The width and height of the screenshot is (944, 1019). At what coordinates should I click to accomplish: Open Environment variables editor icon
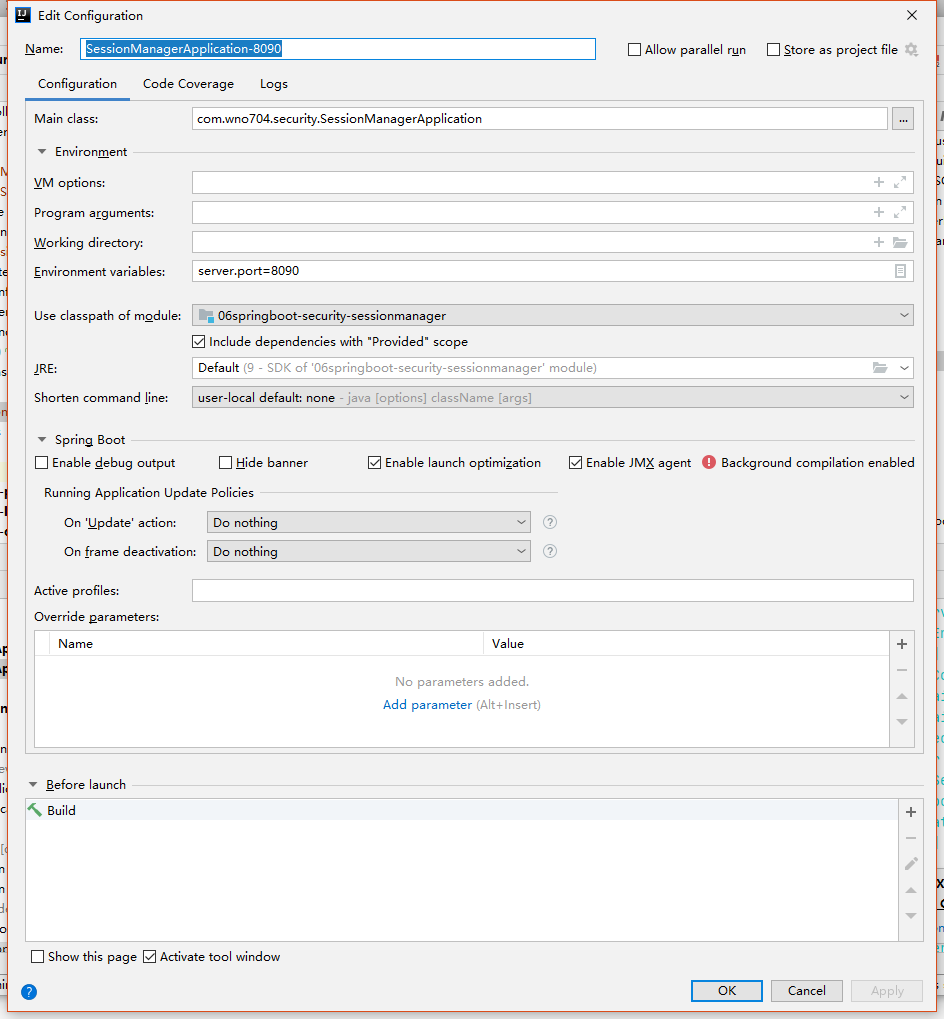(x=900, y=271)
